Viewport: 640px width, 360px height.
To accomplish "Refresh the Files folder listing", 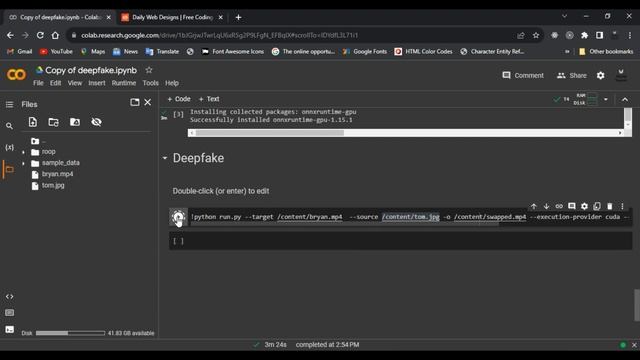I will point(53,122).
